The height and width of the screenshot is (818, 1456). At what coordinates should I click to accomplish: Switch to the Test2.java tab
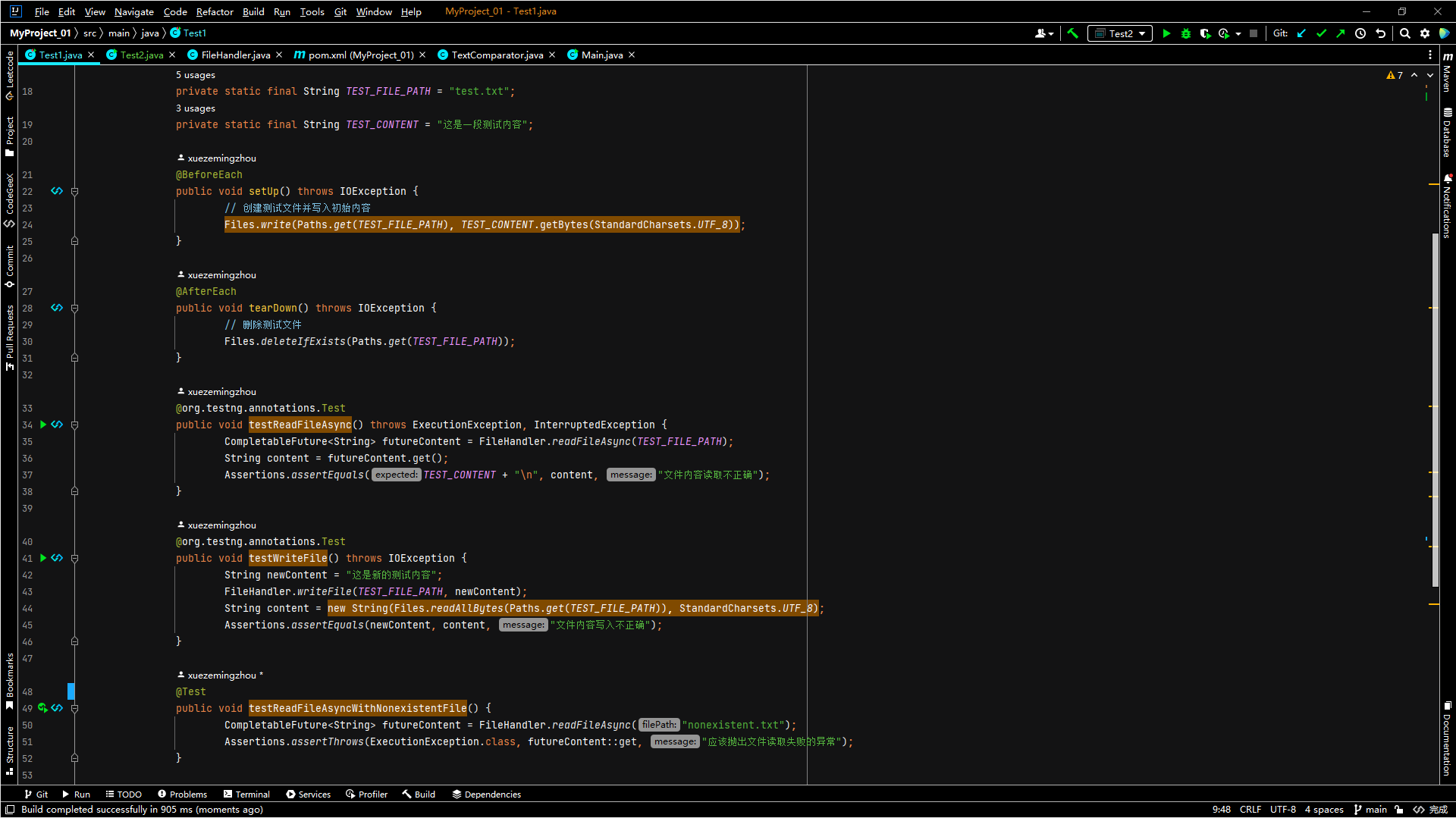click(142, 55)
